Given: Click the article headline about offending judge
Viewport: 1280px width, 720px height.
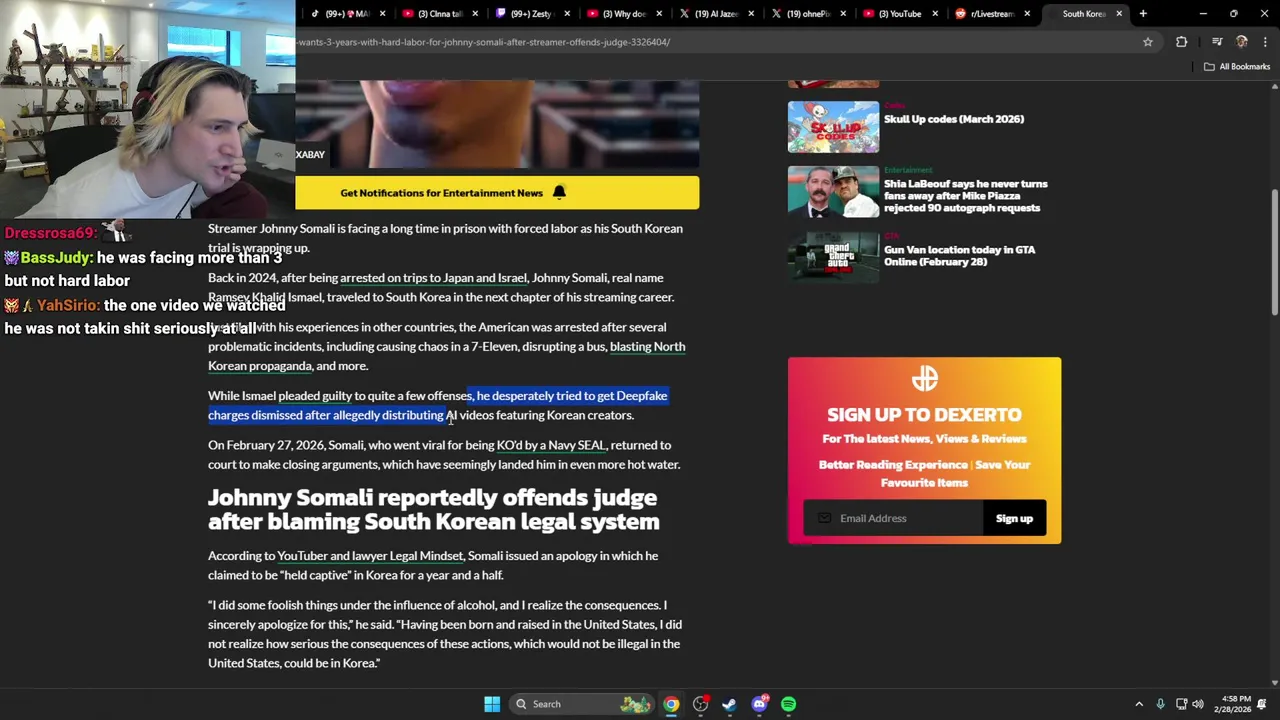Looking at the screenshot, I should point(433,510).
